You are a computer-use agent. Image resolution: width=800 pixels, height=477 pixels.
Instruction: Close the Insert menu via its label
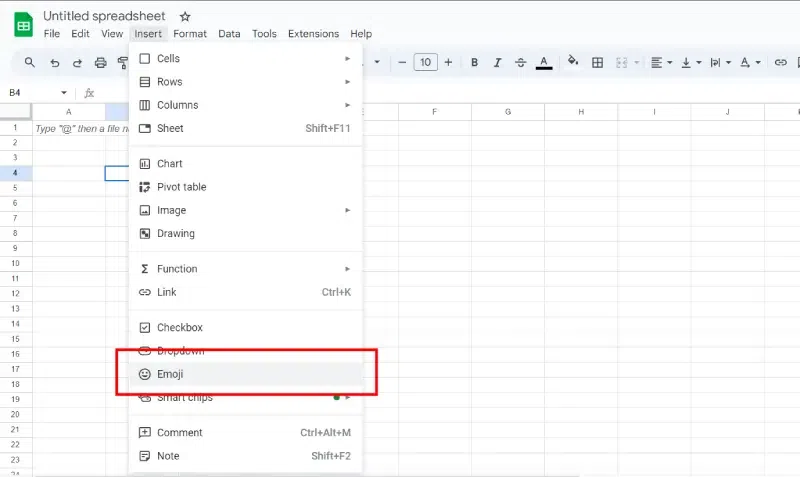click(148, 34)
